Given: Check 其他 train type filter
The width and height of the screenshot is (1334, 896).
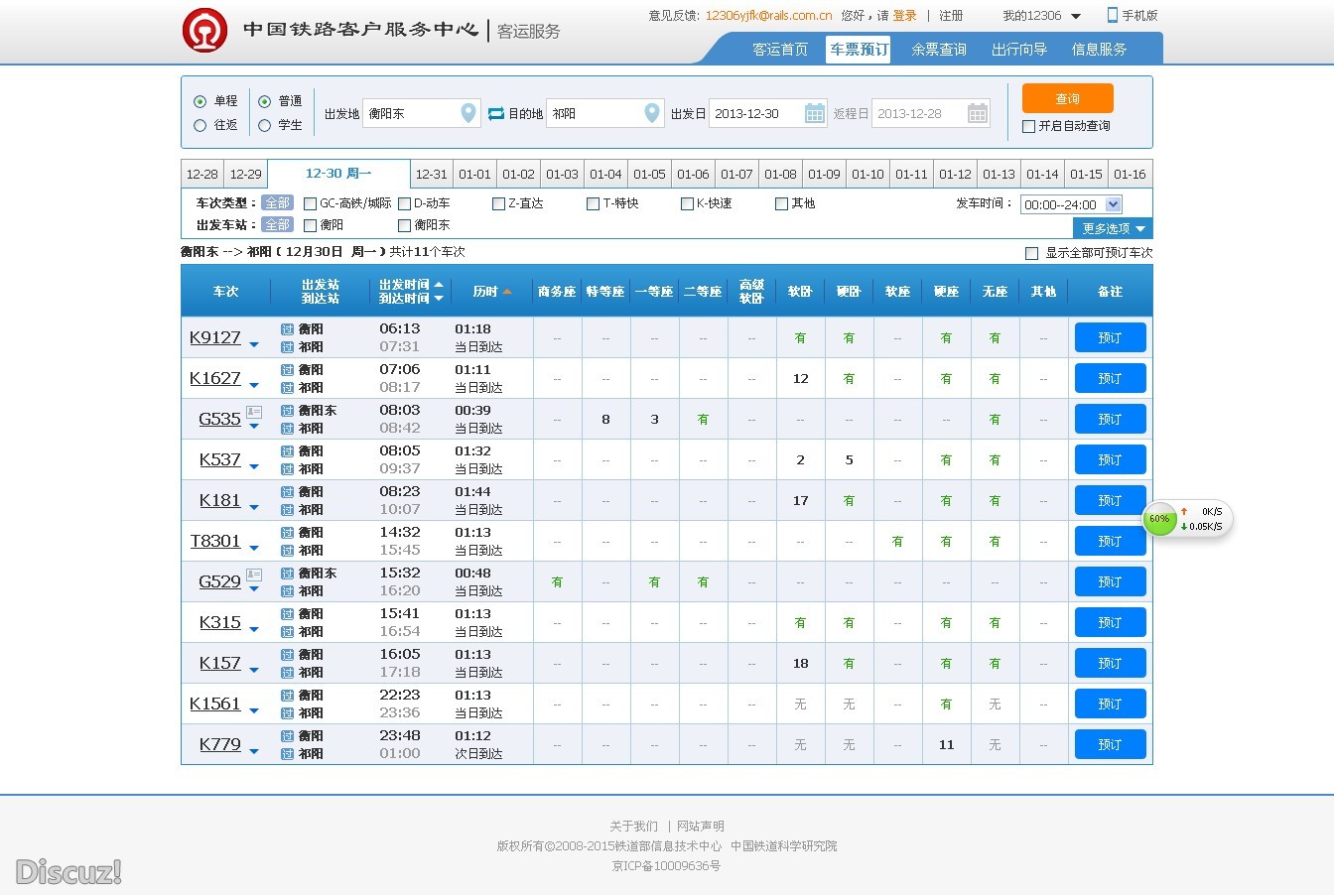Looking at the screenshot, I should click(x=781, y=203).
